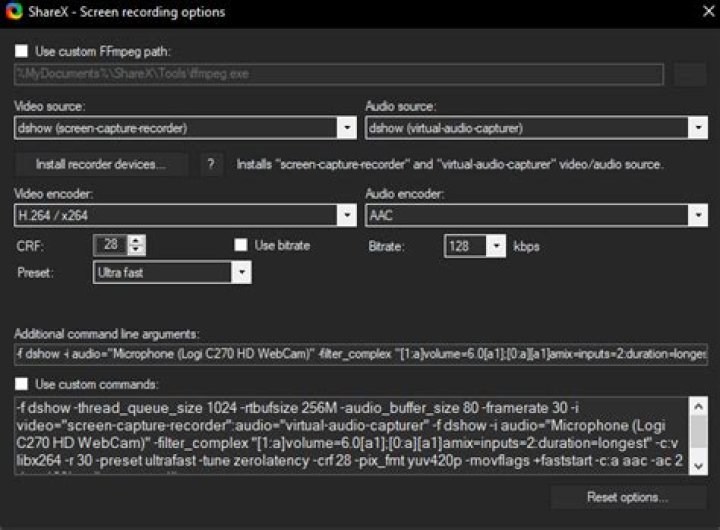Screen dimensions: 720x530
Task: Click the Additional command line arguments field
Action: pyautogui.click(x=361, y=354)
